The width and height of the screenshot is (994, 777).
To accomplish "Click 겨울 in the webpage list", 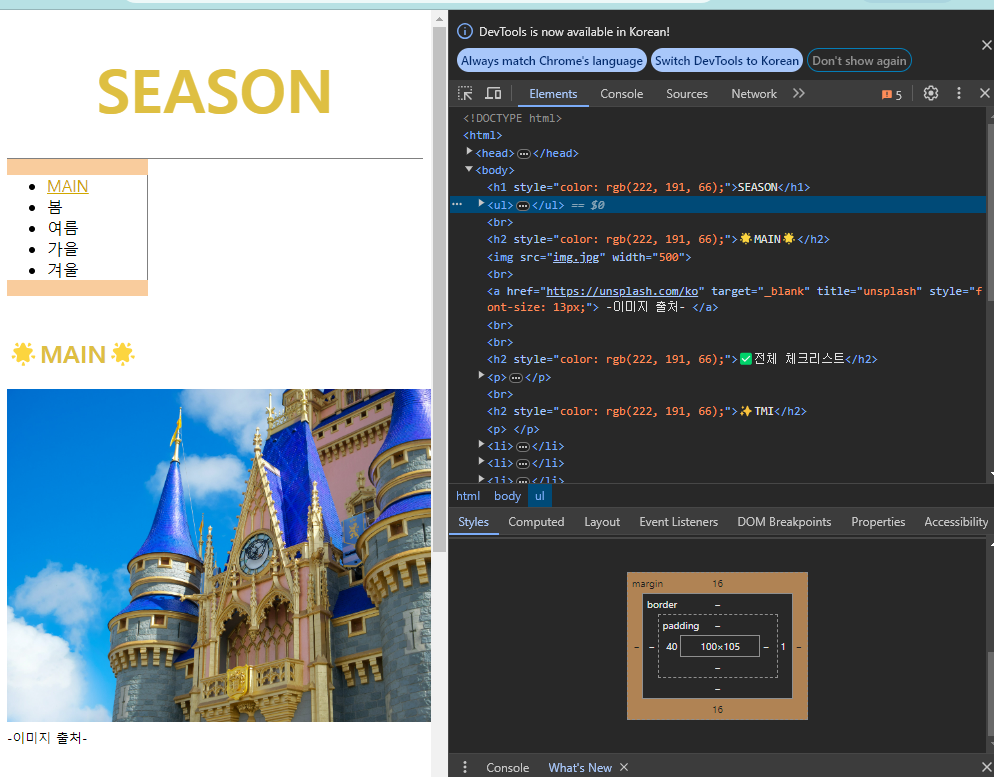I will [x=63, y=270].
